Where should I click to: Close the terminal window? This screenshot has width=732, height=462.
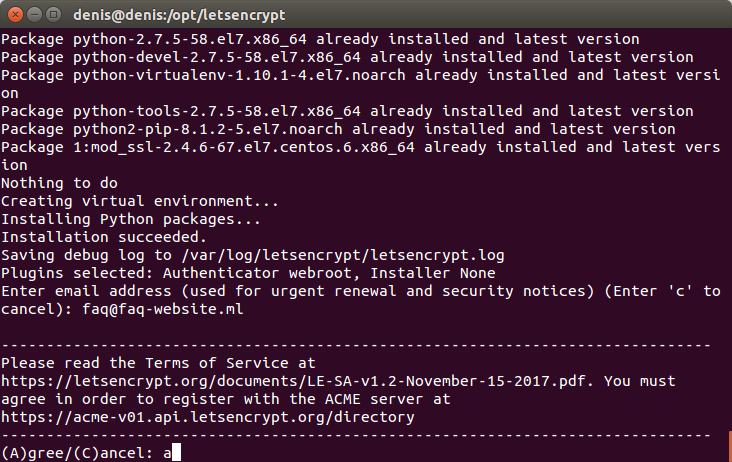pos(15,15)
